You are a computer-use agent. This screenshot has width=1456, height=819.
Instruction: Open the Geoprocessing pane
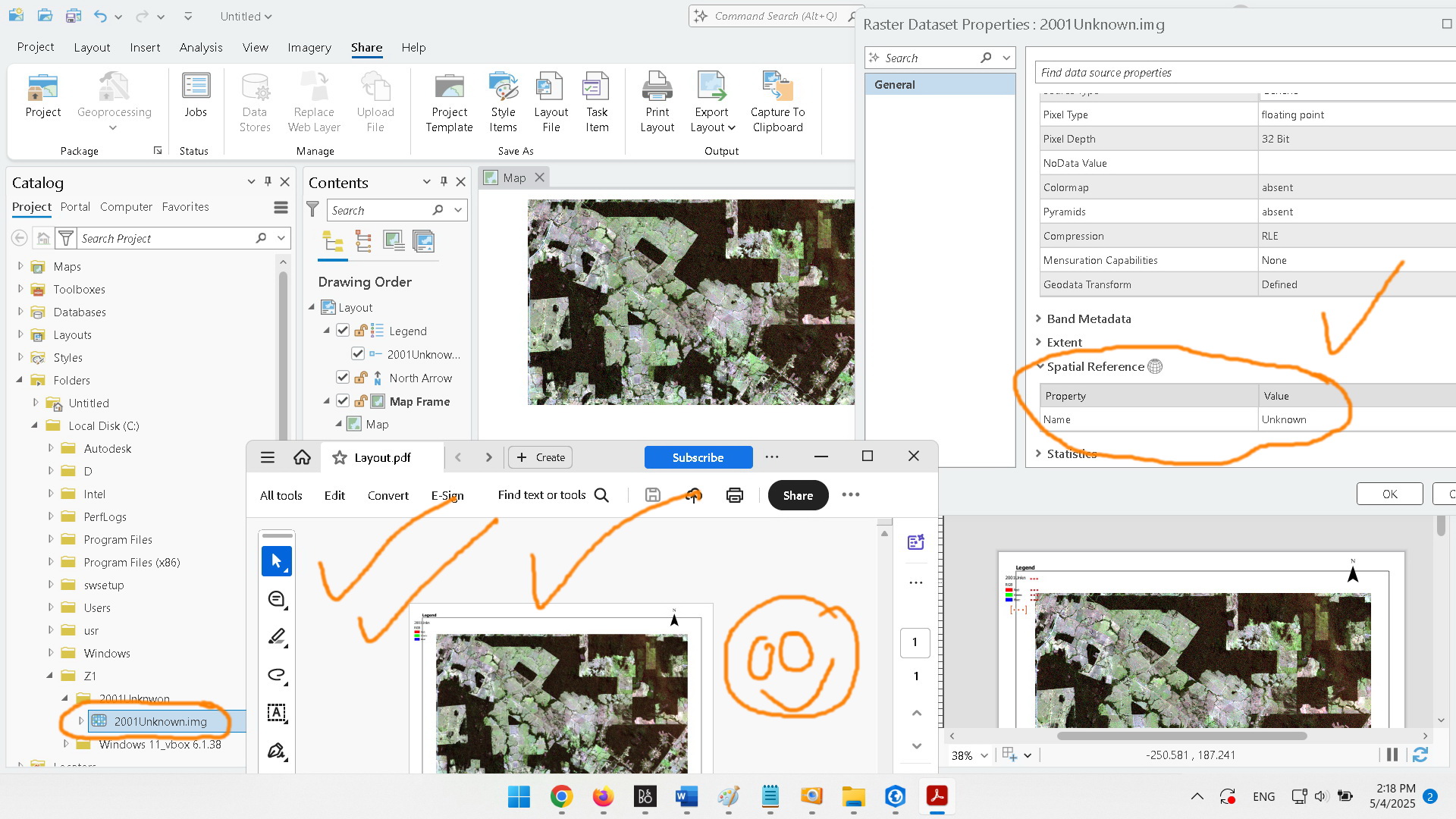click(114, 97)
